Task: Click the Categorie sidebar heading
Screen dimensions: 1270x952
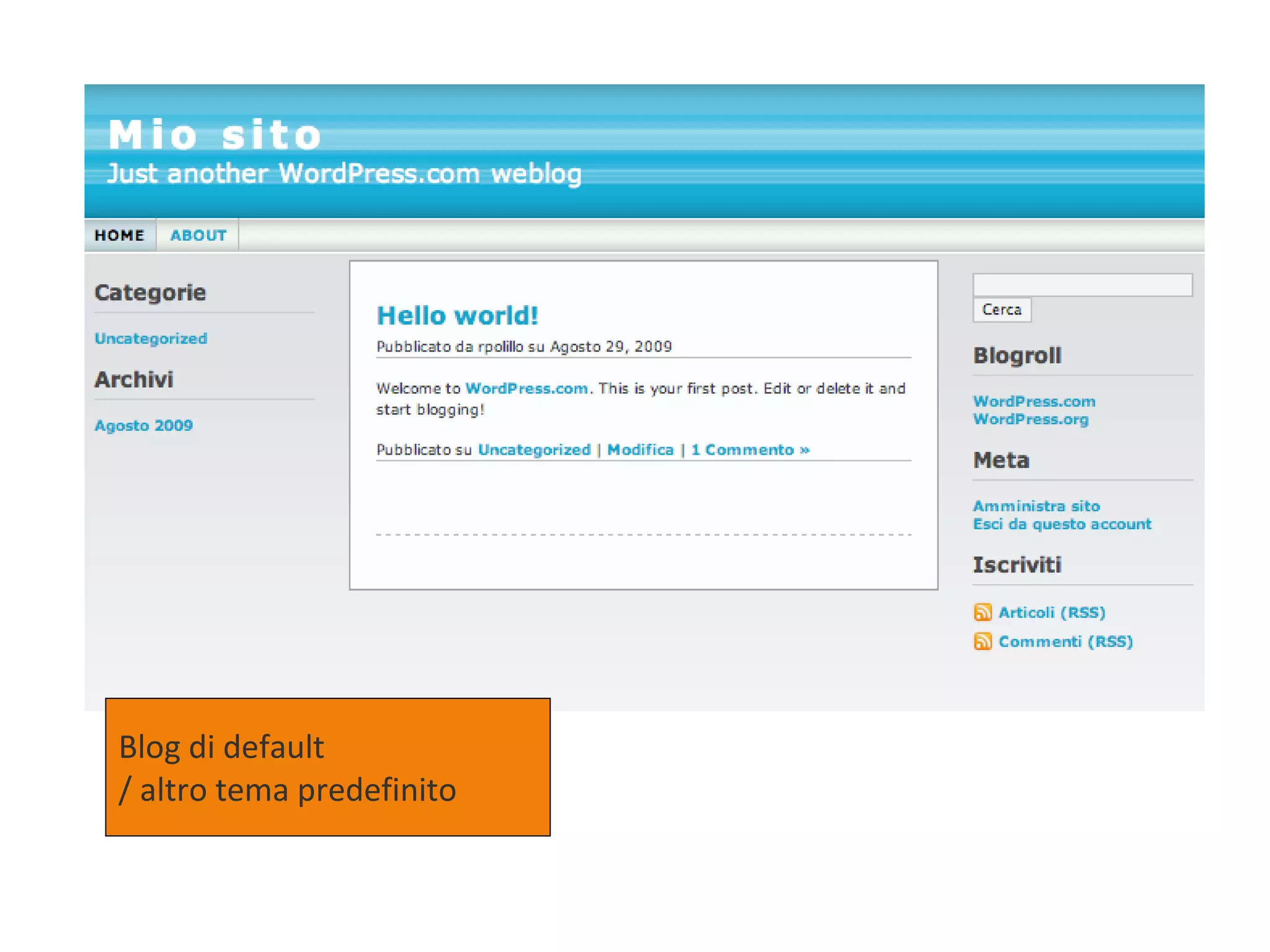Action: (x=150, y=292)
